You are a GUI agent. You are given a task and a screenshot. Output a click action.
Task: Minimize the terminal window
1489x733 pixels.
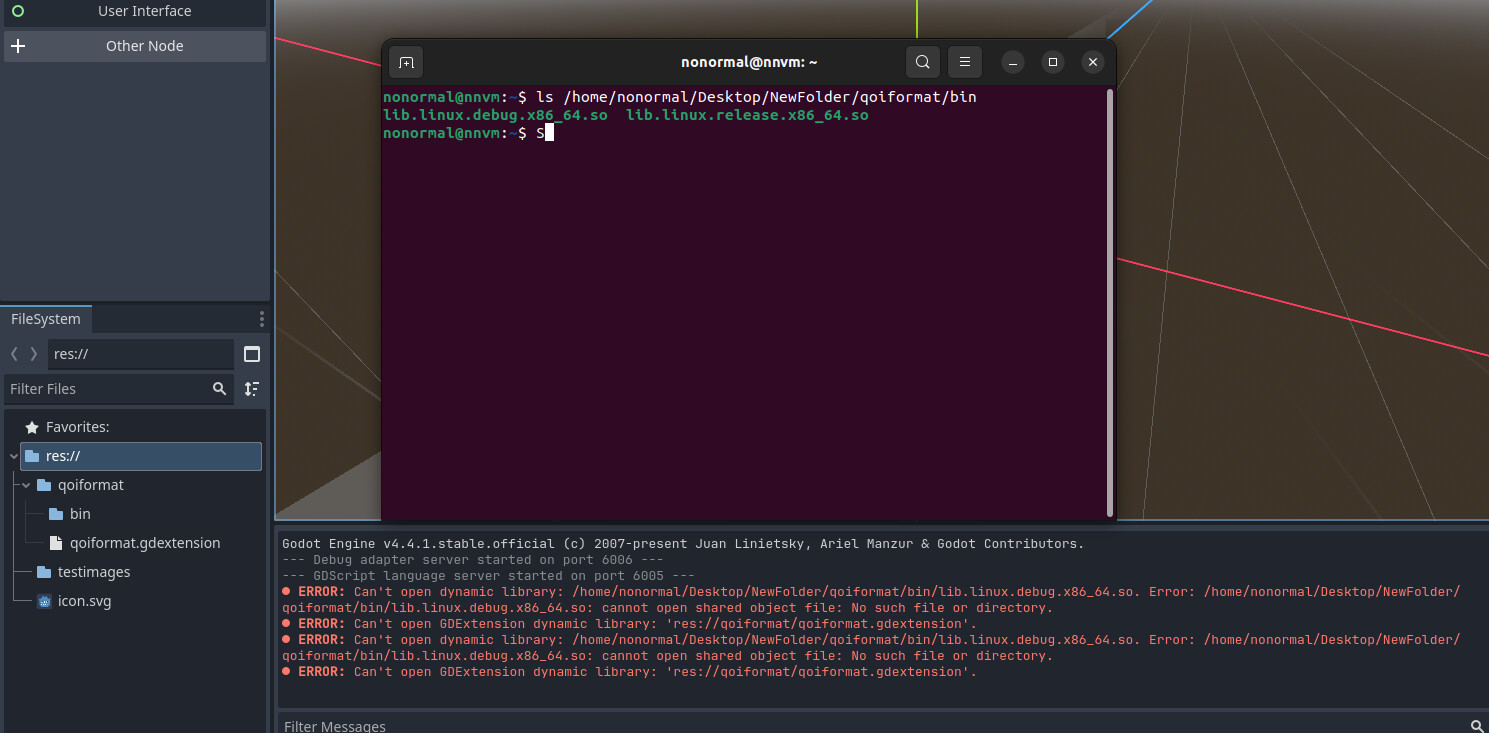click(x=1013, y=62)
